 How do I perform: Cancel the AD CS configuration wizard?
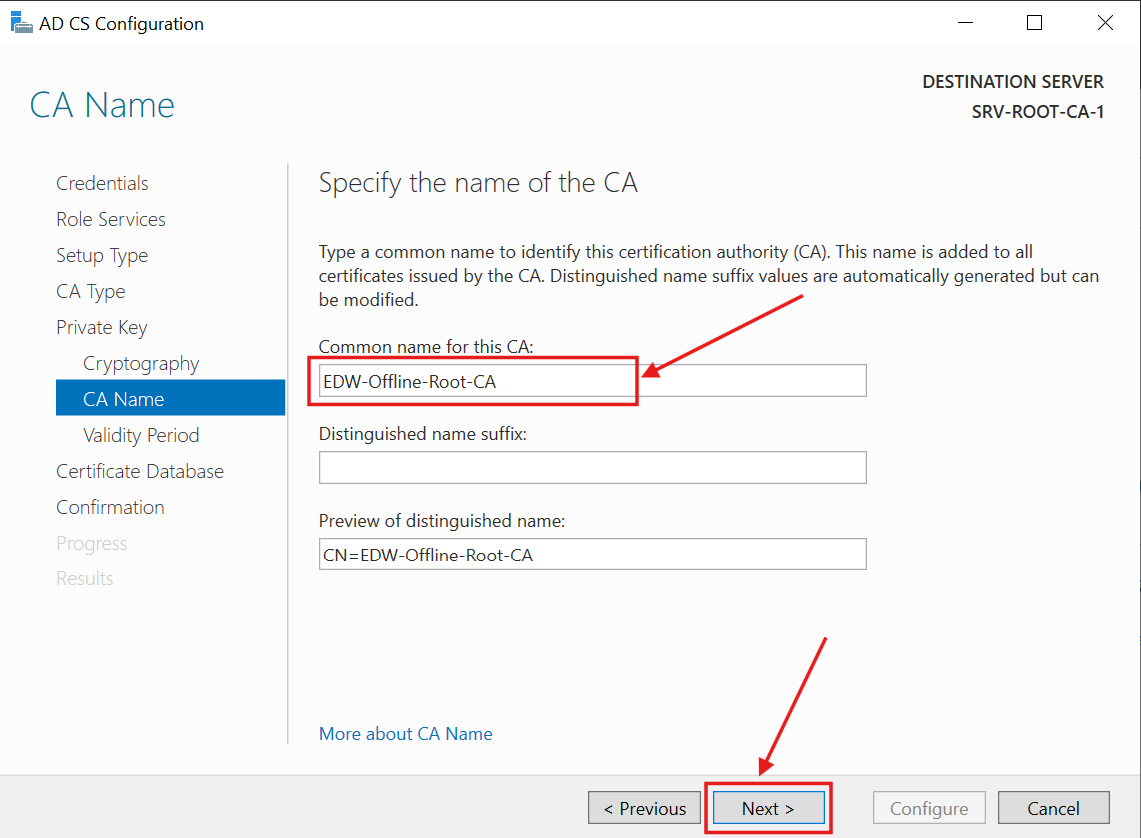(1054, 807)
